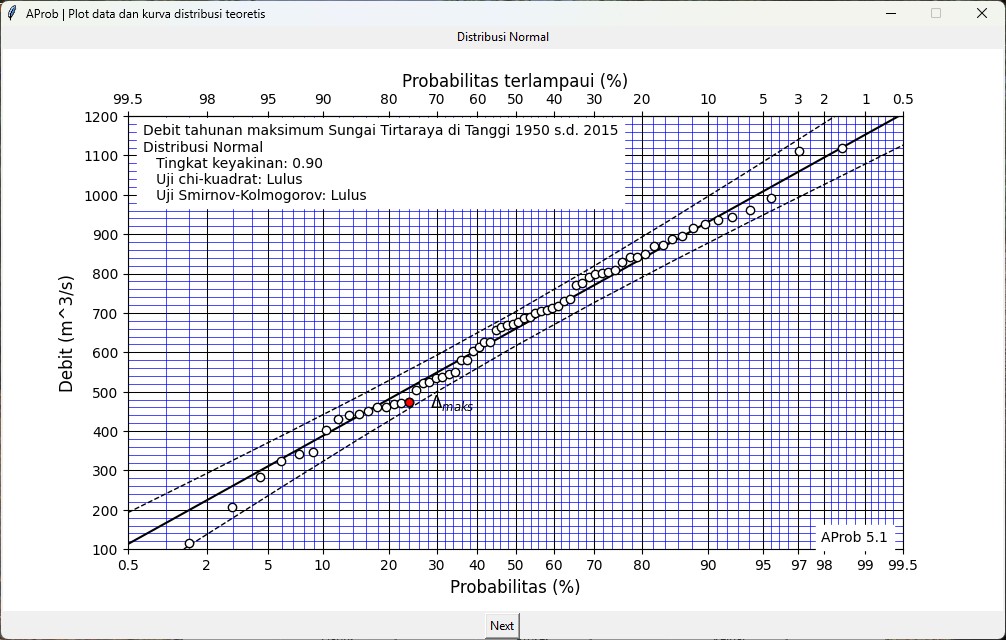Click the lowest data point near 100 m^3/s
Viewport: 1006px width, 640px height.
coord(189,544)
